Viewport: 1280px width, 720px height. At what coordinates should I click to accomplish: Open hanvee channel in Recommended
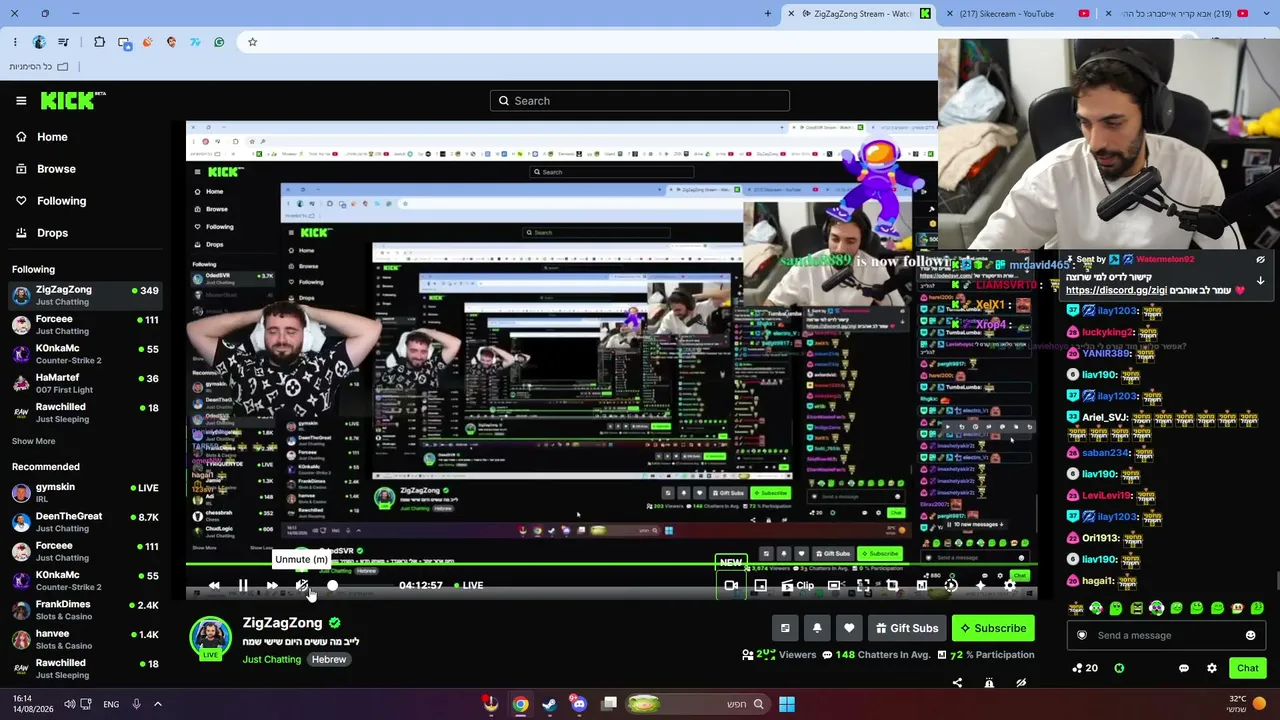[85, 639]
